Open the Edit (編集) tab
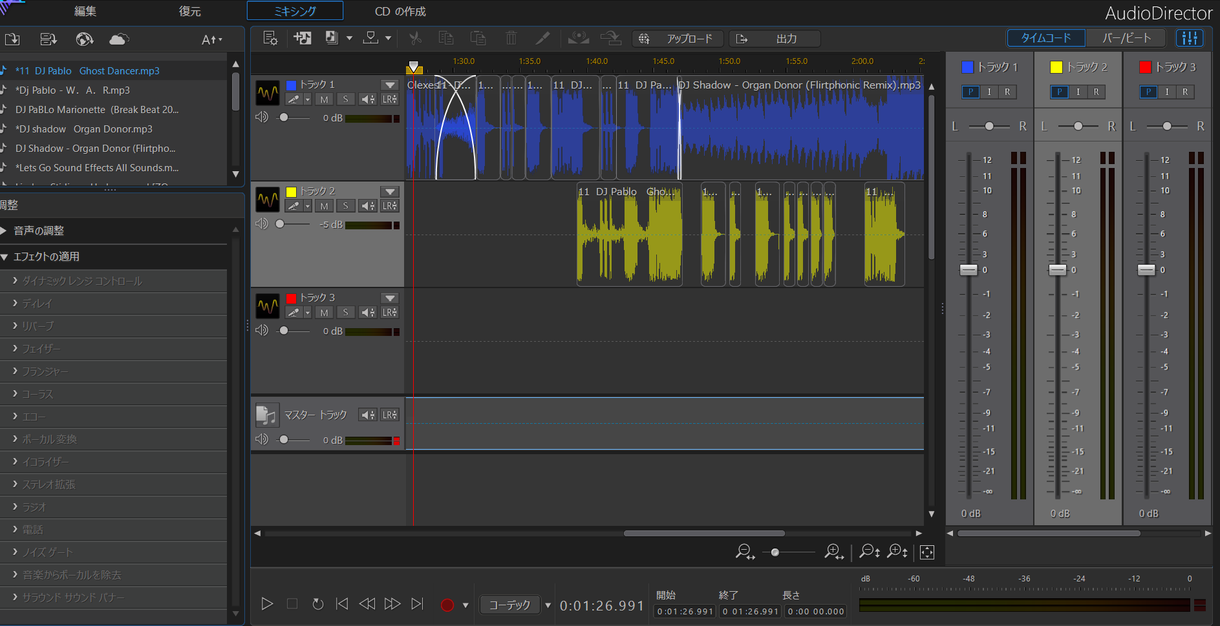Screen dimensions: 1220x626 point(86,11)
